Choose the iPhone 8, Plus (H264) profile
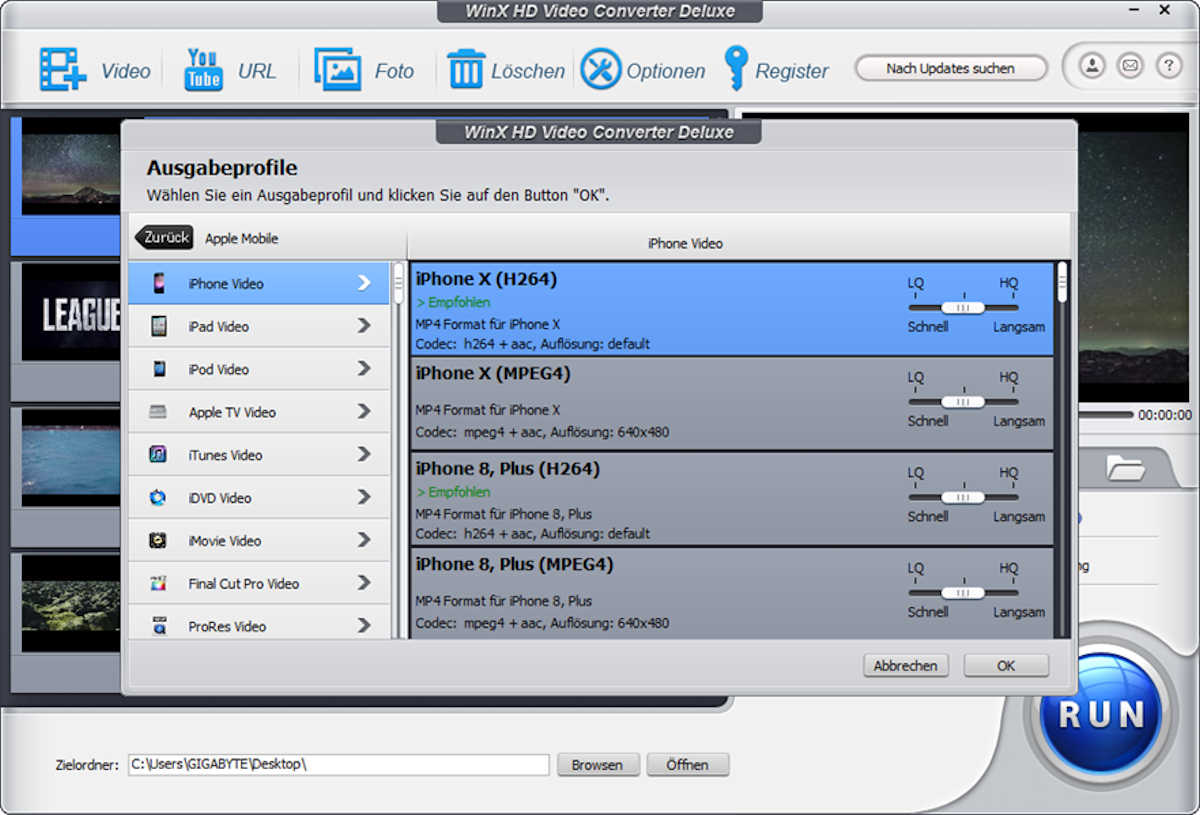1200x815 pixels. click(x=650, y=499)
